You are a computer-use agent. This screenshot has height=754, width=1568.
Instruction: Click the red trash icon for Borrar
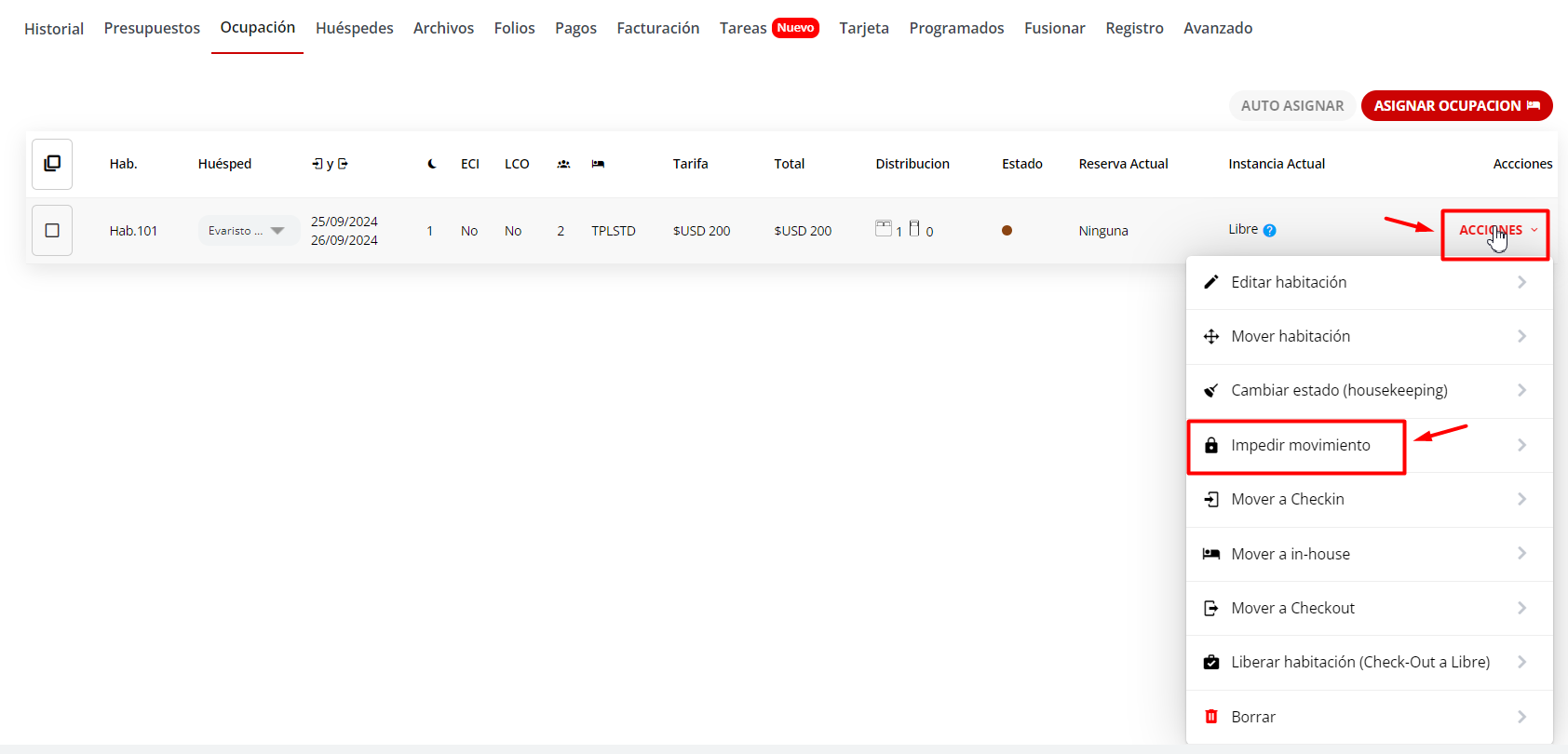click(1211, 717)
